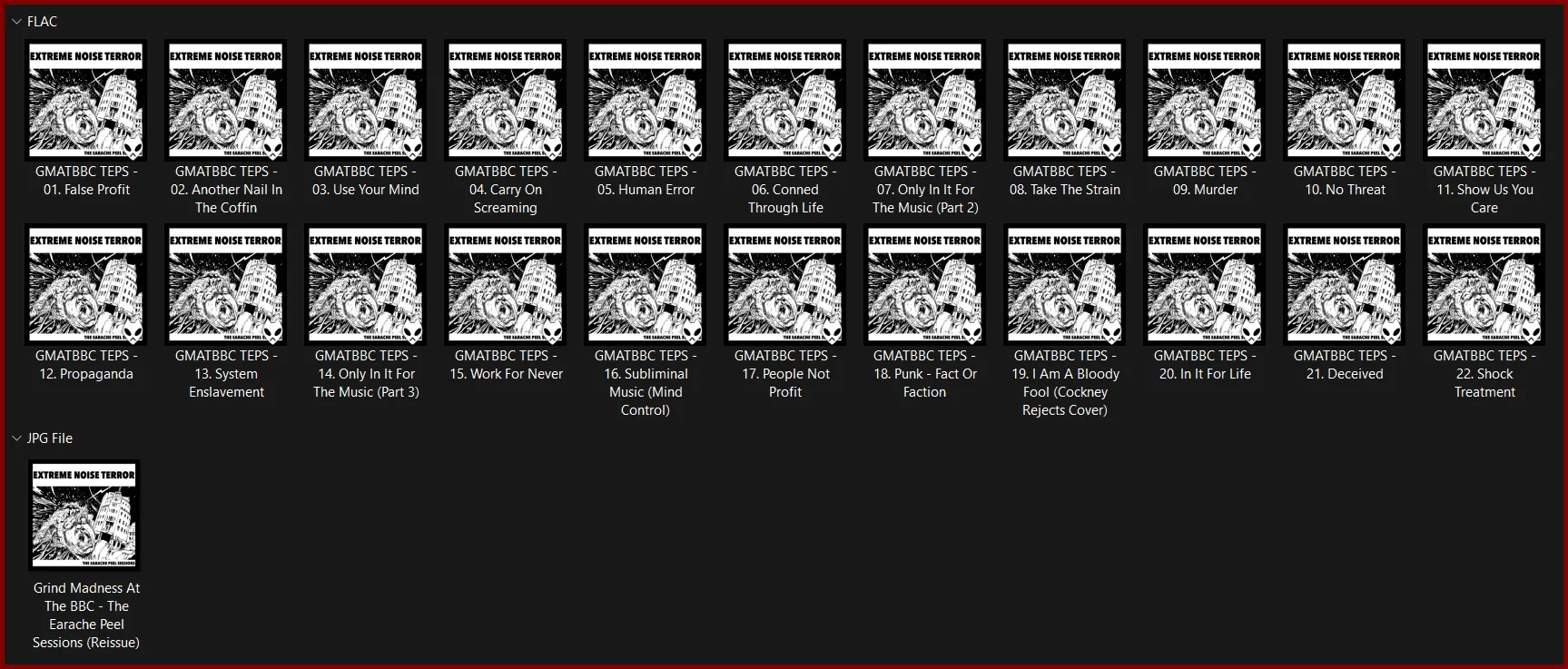Click the file name '15. Work For Never'
Viewport: 1568px width, 669px height.
coord(506,365)
